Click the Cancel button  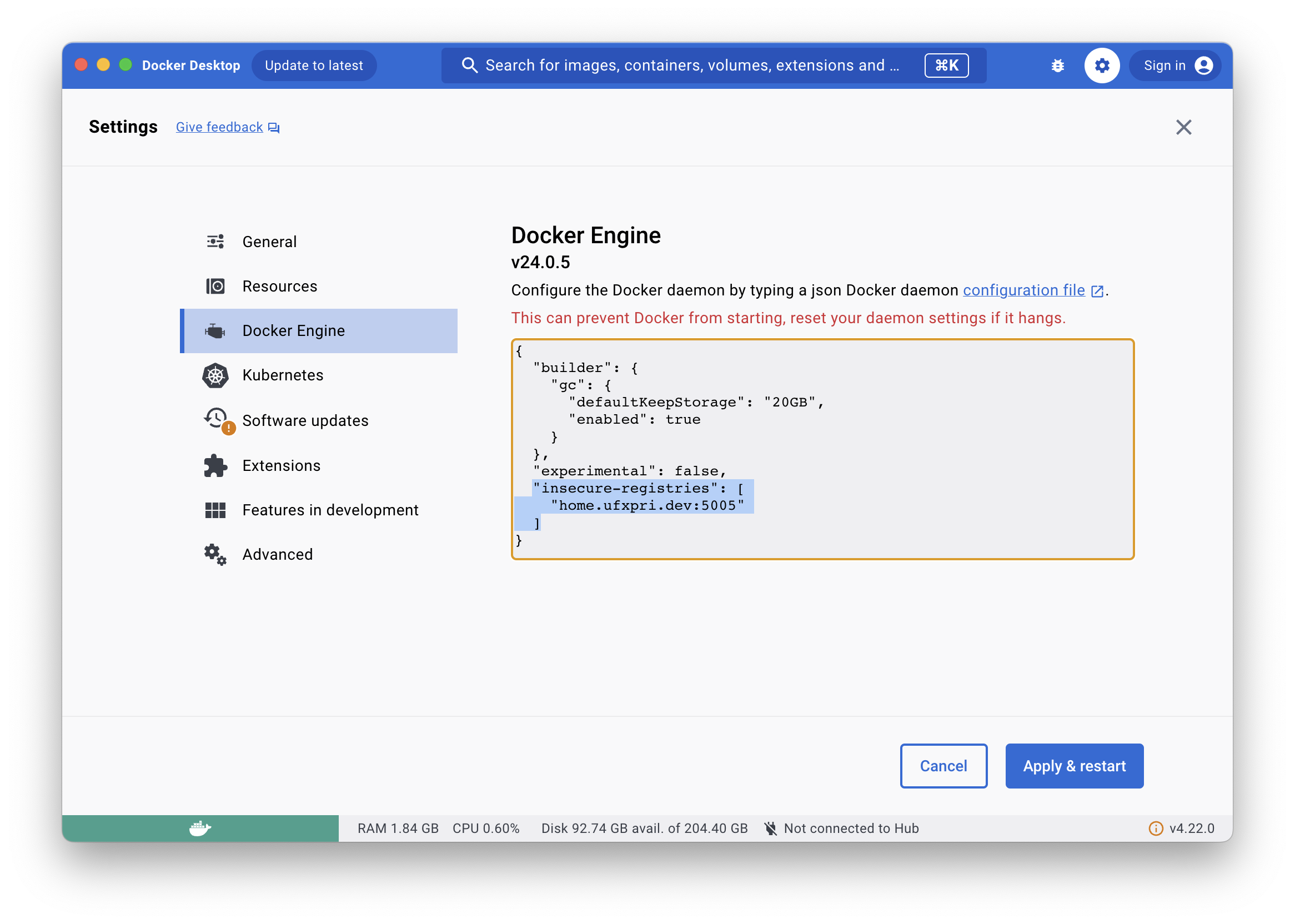[943, 766]
